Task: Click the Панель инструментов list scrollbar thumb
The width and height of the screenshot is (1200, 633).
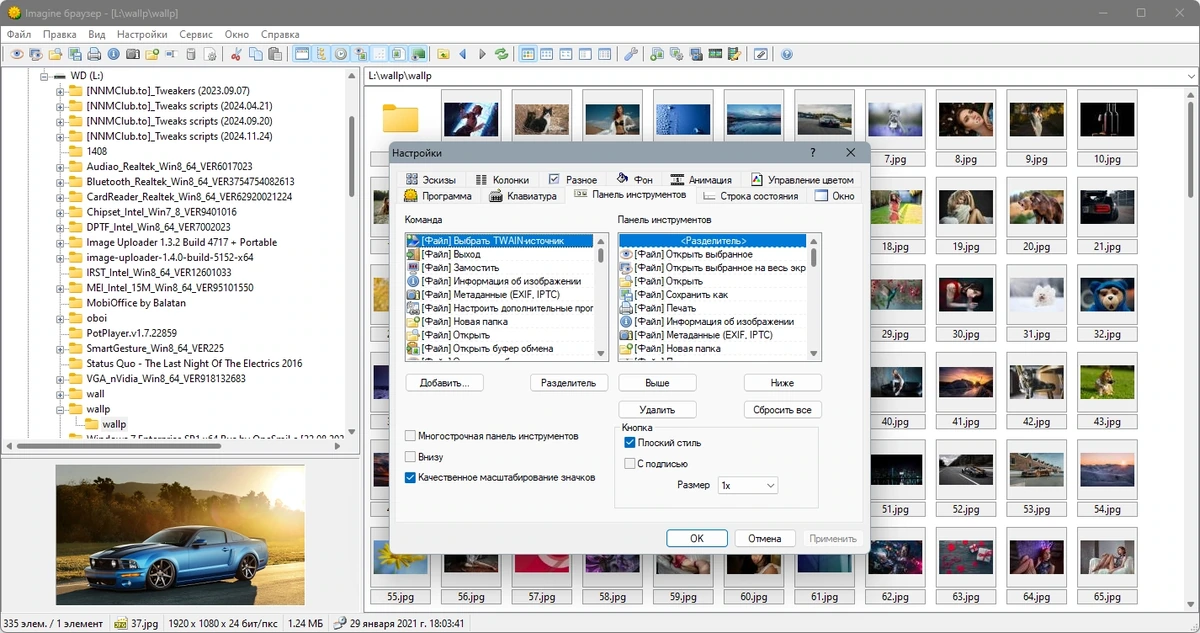Action: pos(814,258)
